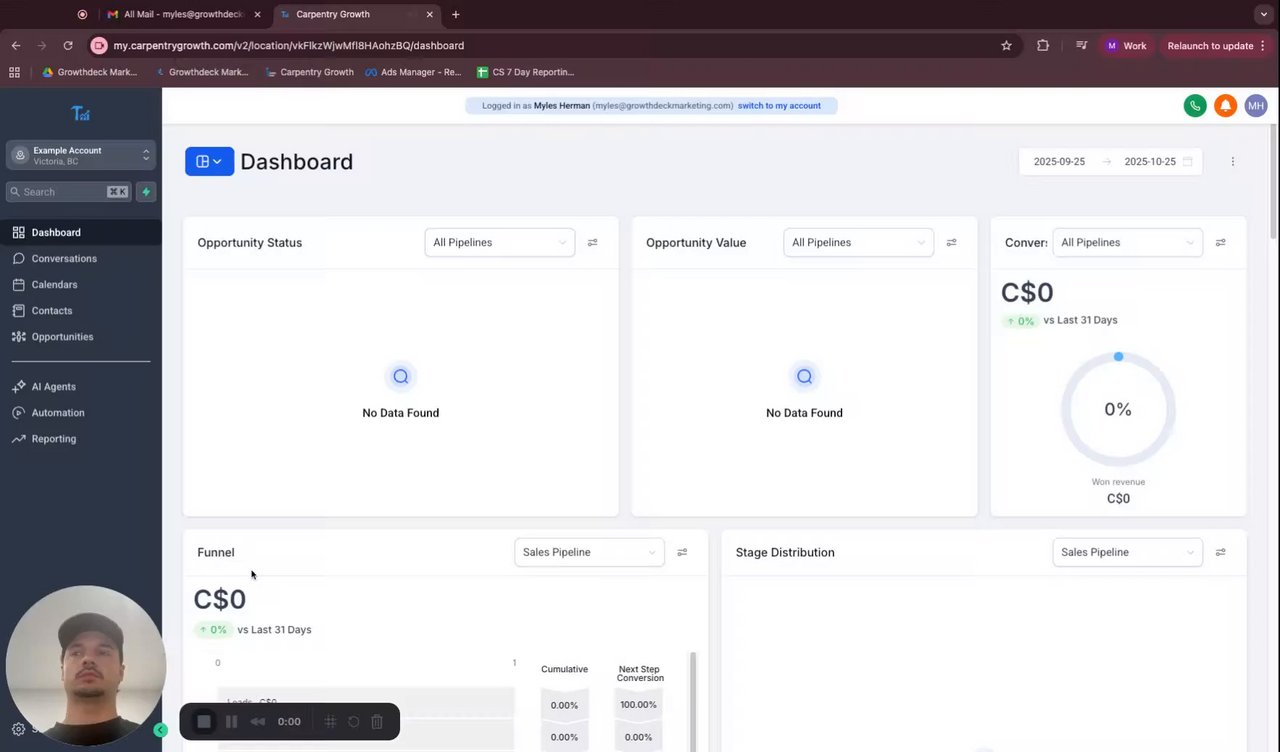Click the first Growthdeck Mark bookmark
The height and width of the screenshot is (752, 1280).
pos(90,72)
